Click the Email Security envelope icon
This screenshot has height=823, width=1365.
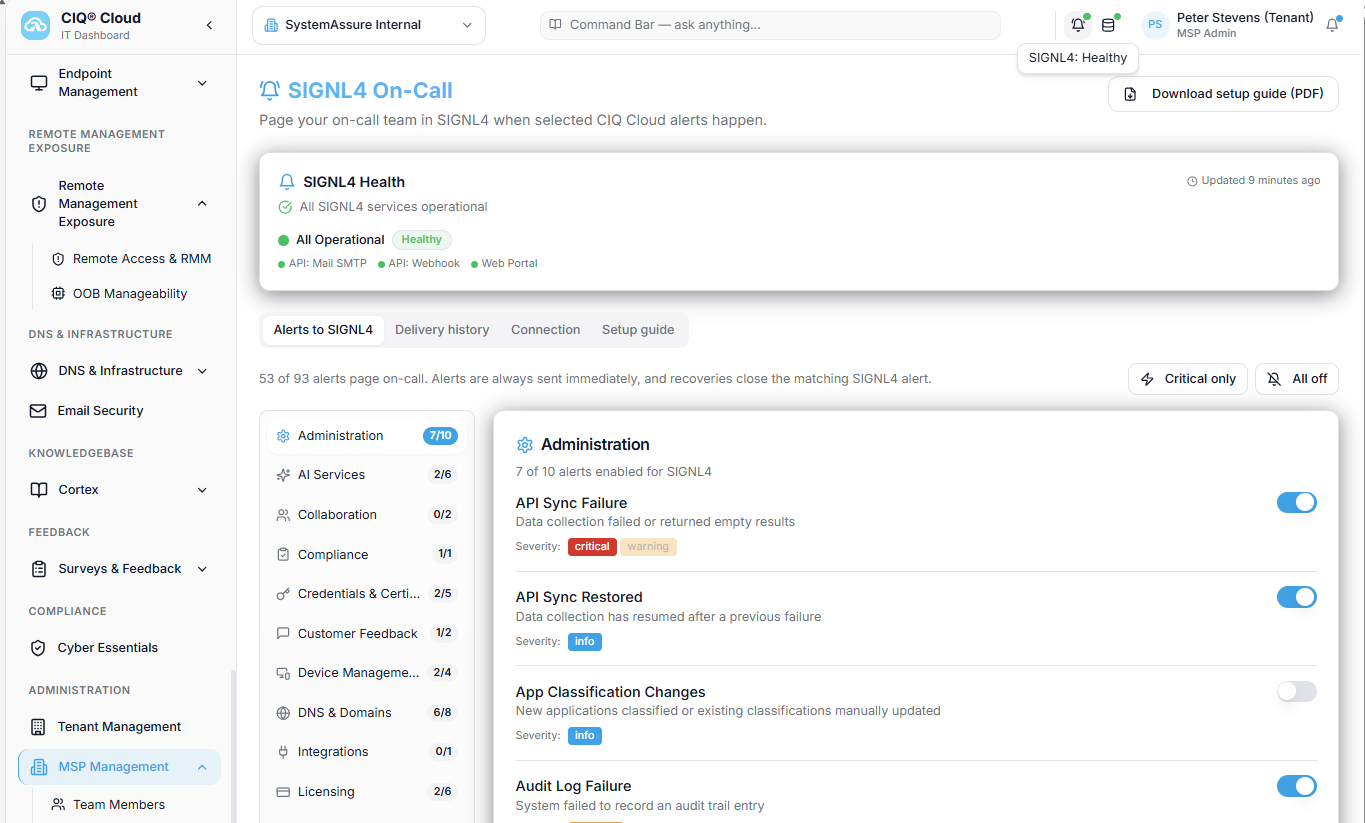click(38, 411)
